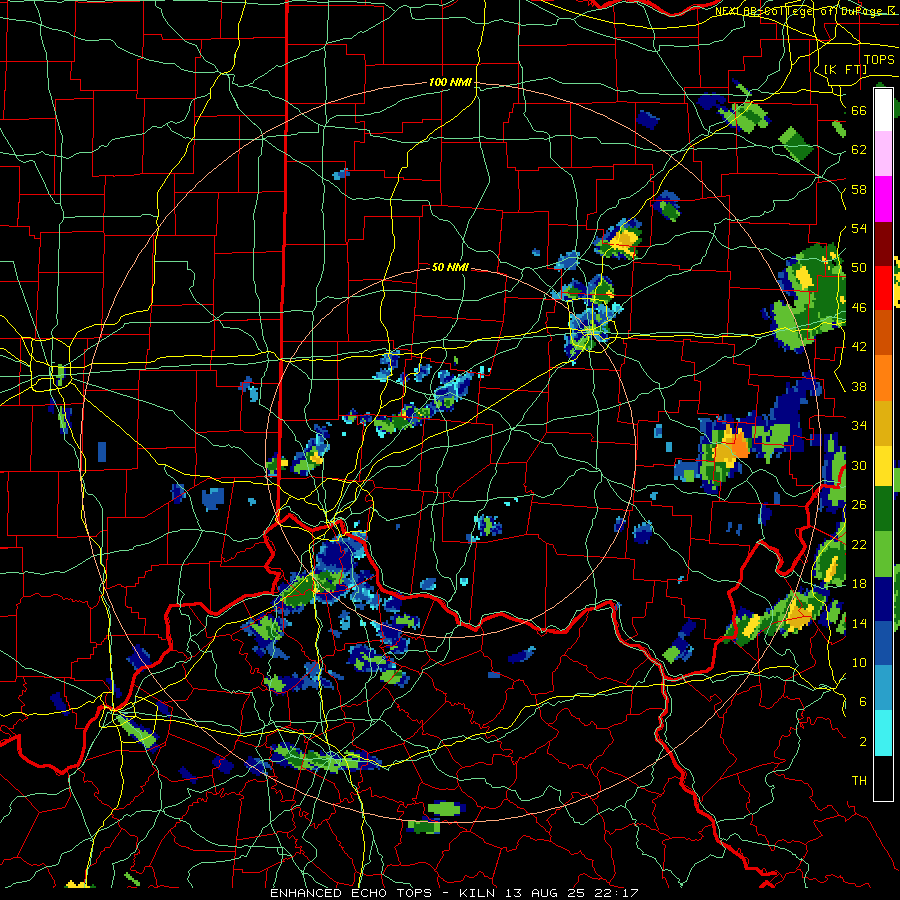Screen dimensions: 900x900
Task: Click the "TH" legend label
Action: click(859, 781)
